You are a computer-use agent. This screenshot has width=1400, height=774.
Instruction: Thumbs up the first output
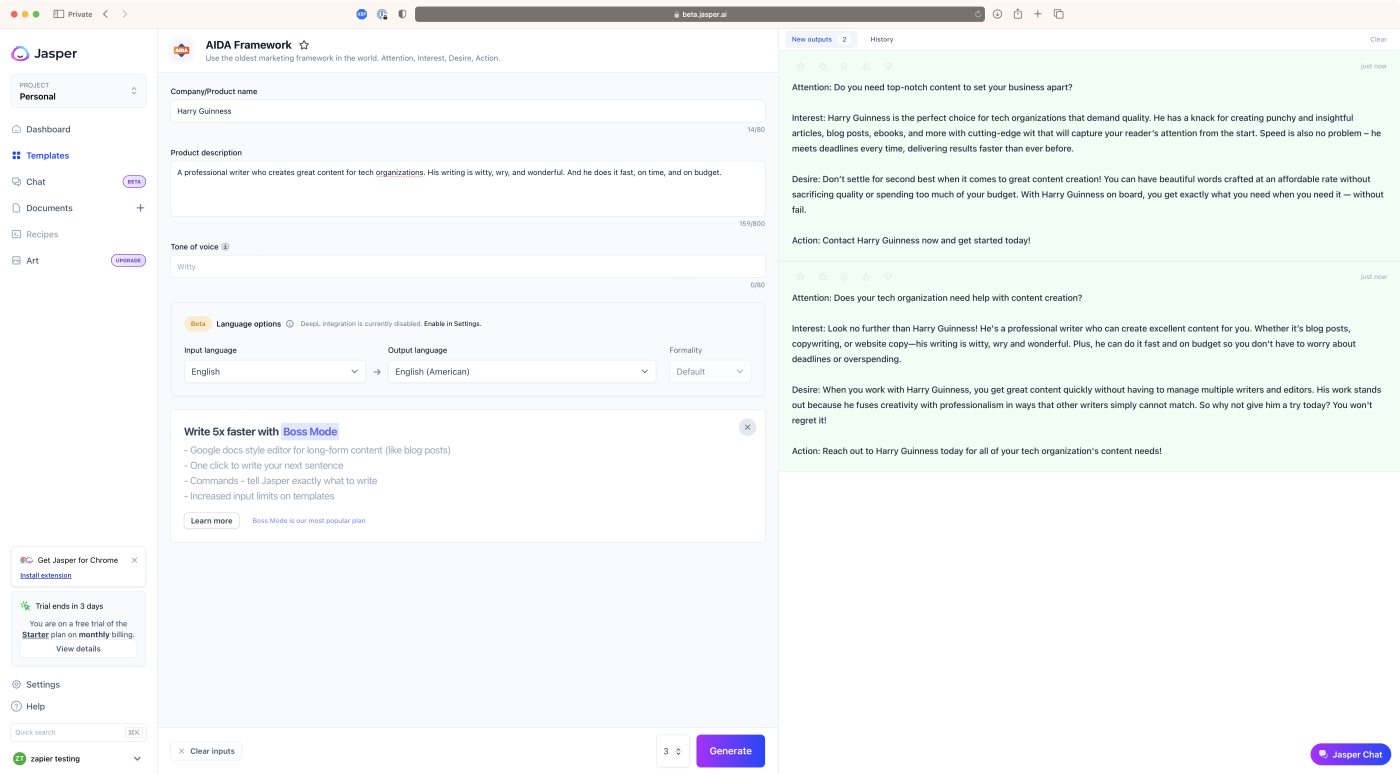866,66
